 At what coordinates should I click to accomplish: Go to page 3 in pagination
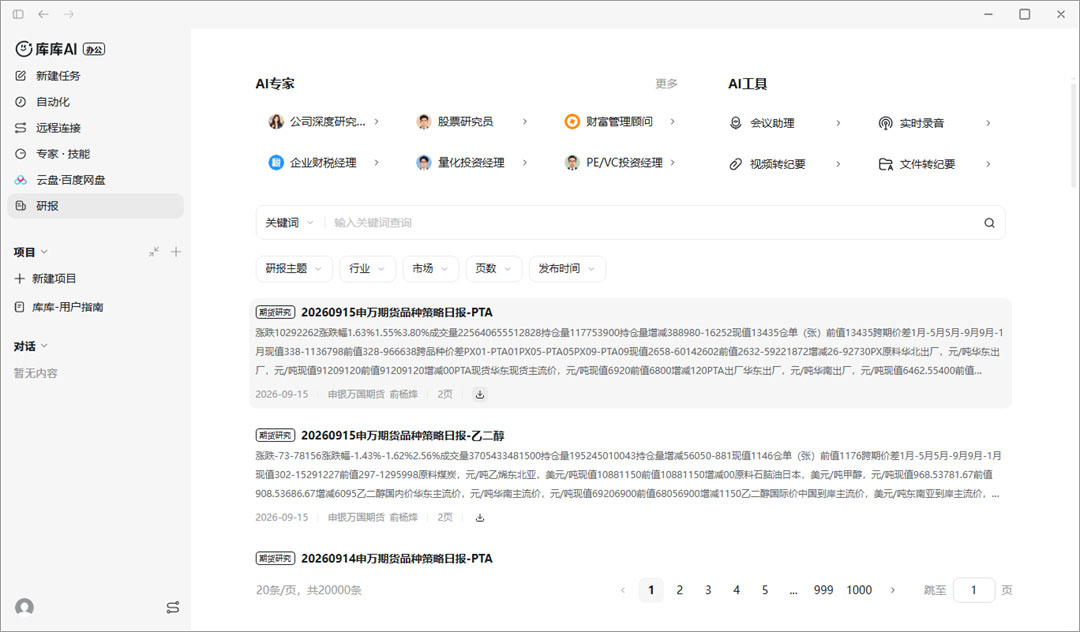(x=708, y=590)
